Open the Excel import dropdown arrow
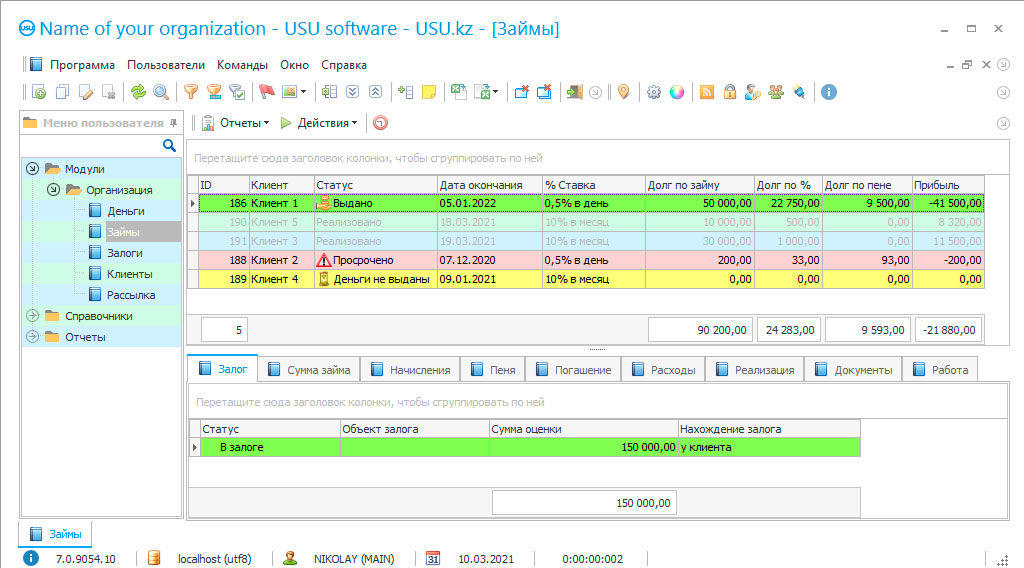 pyautogui.click(x=496, y=92)
